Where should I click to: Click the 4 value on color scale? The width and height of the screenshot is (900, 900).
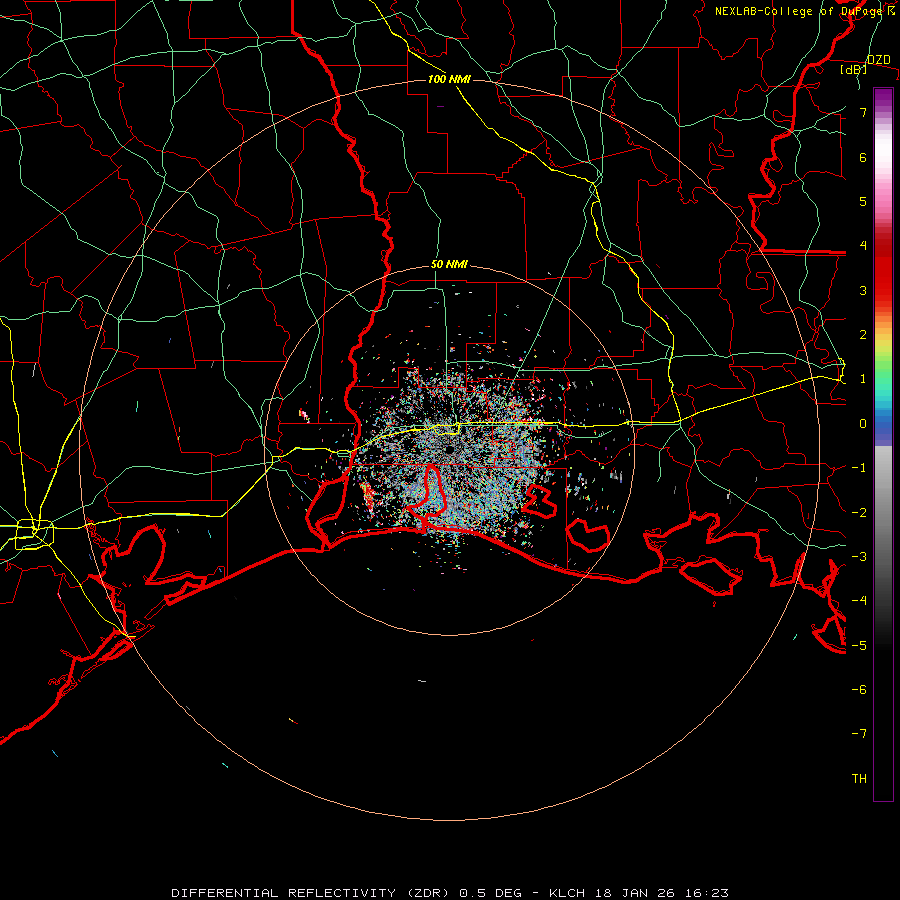point(863,246)
